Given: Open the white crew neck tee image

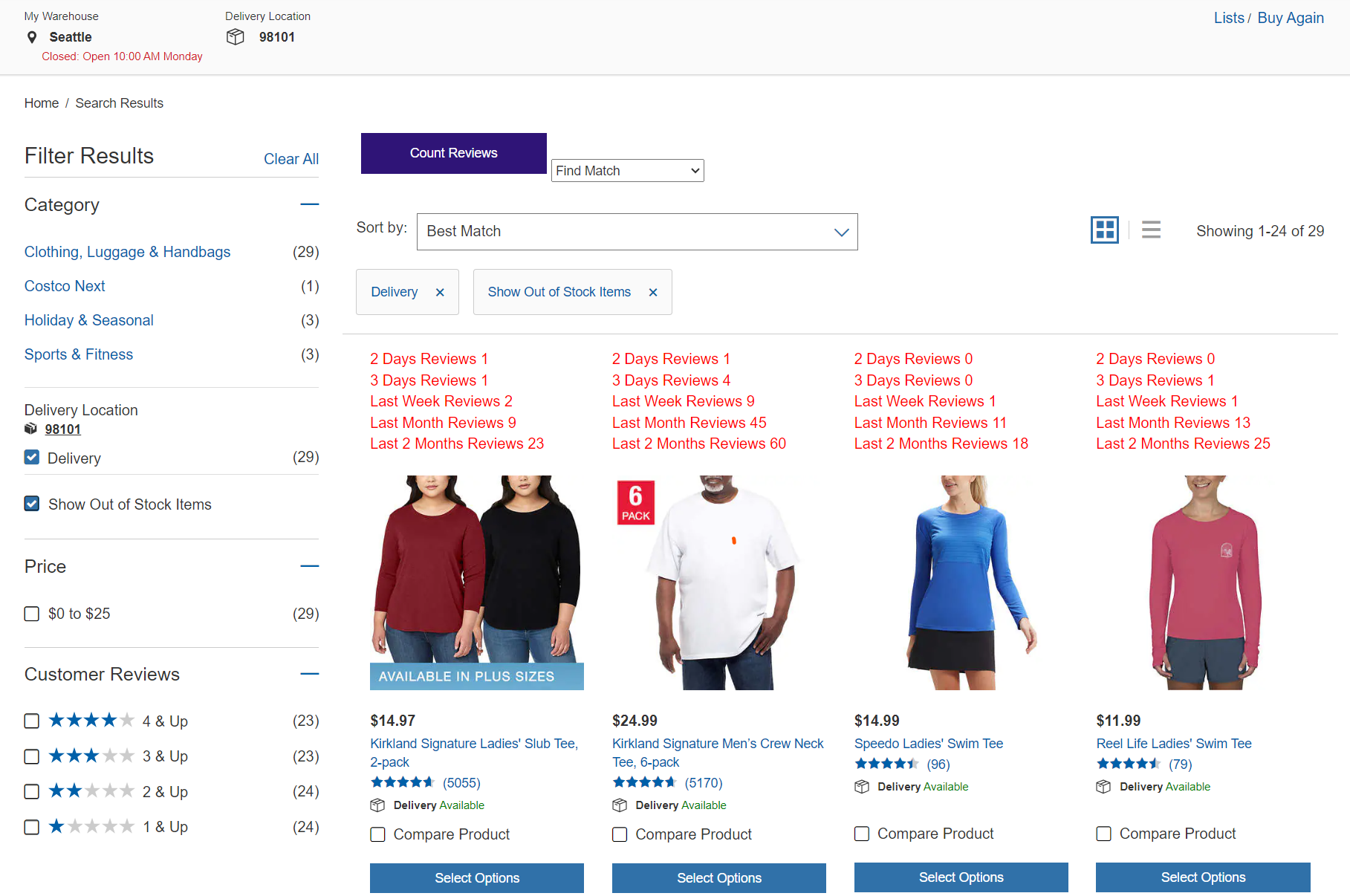Looking at the screenshot, I should [719, 582].
